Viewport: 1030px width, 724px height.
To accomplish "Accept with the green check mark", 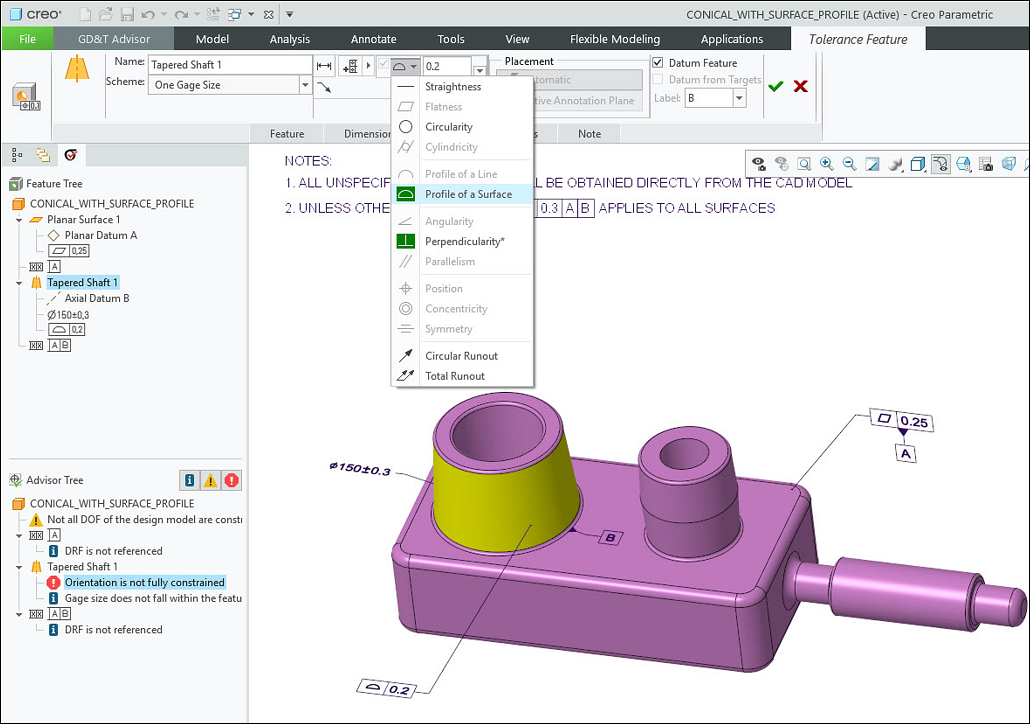I will (776, 86).
